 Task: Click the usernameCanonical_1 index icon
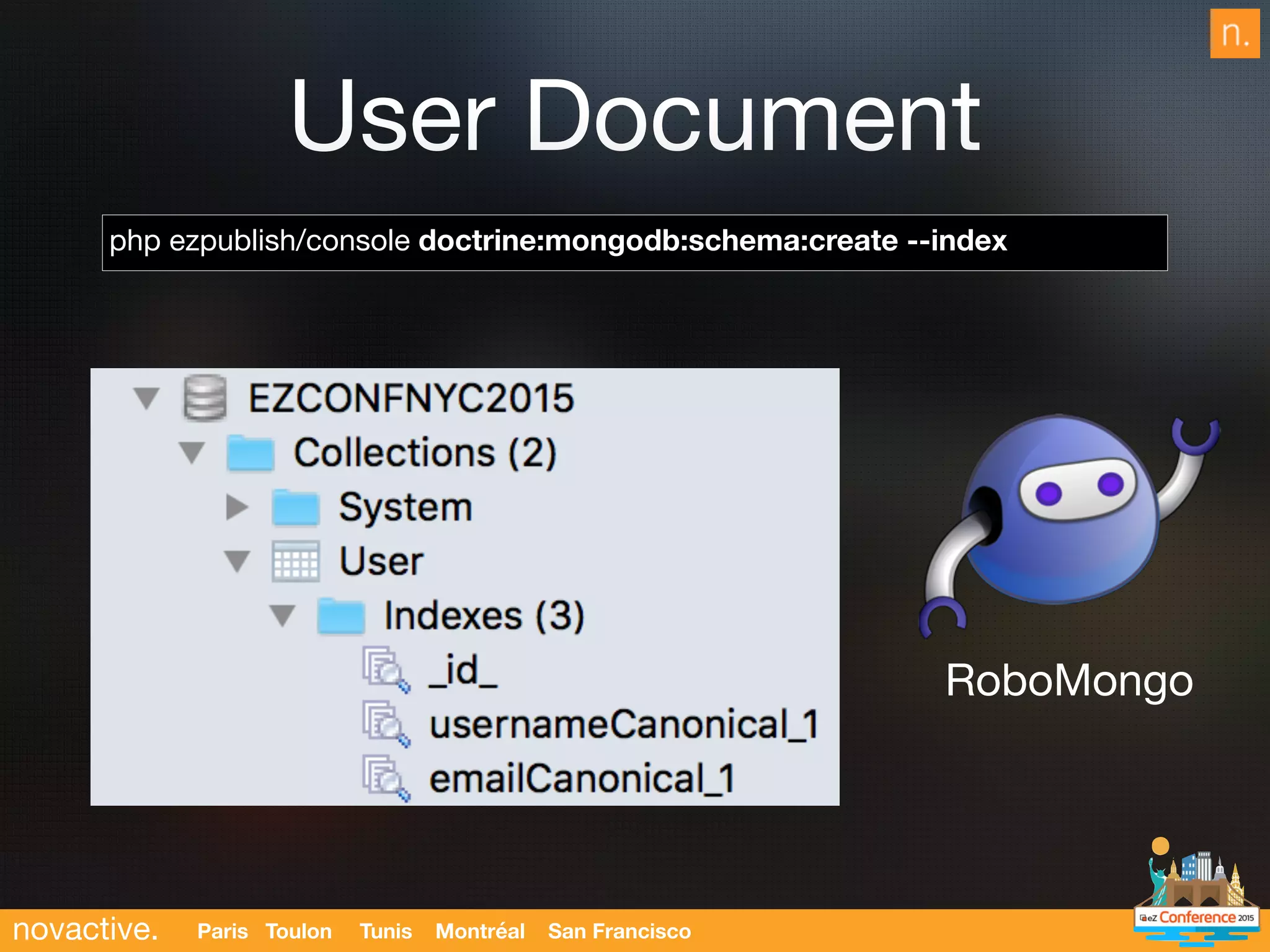(x=386, y=724)
